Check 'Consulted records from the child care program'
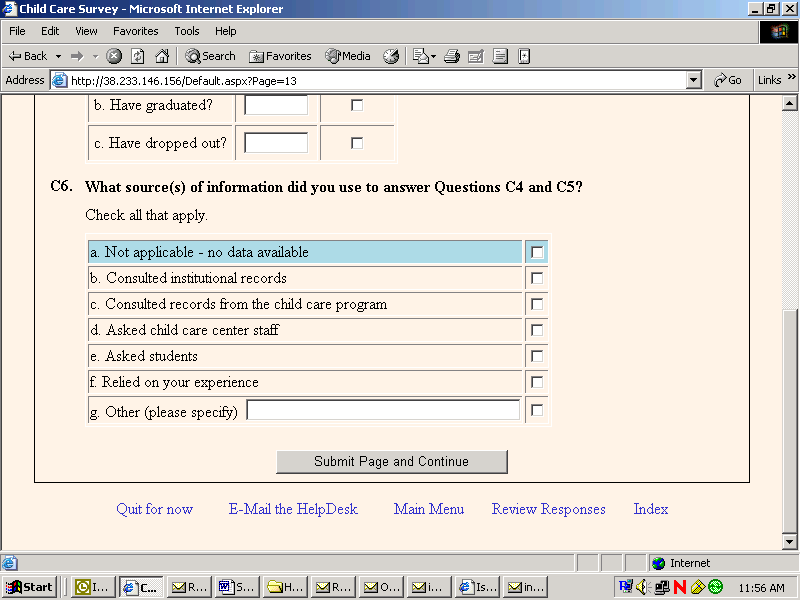Screen dimensions: 800x600 click(x=537, y=304)
